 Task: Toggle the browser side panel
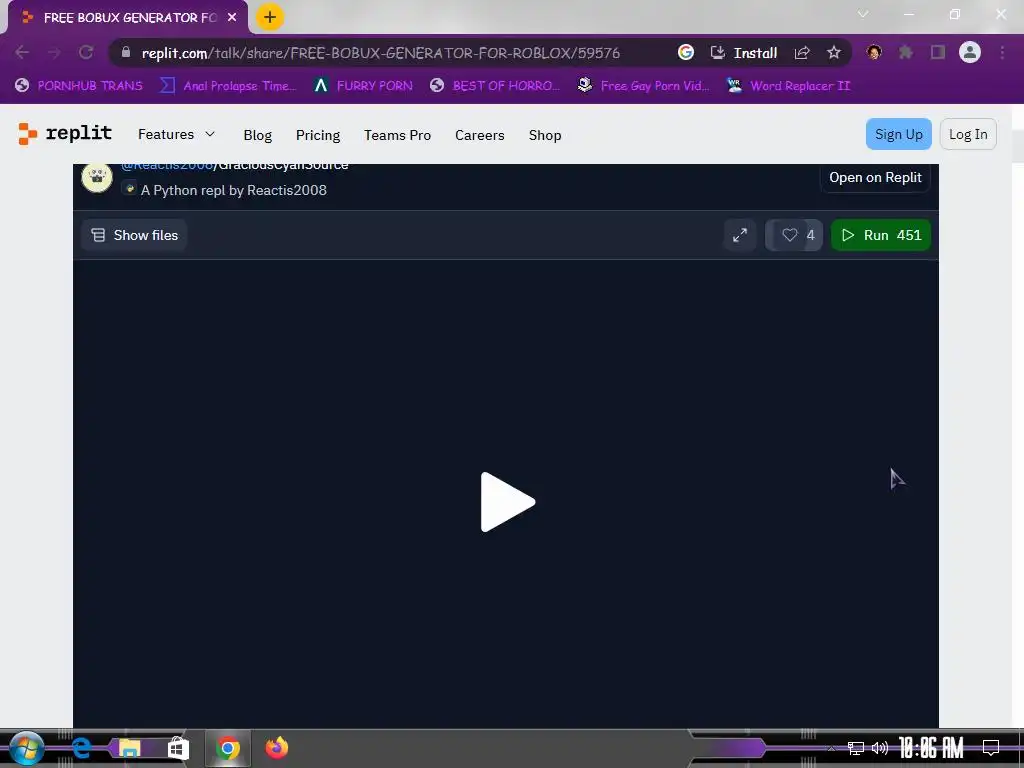click(x=938, y=52)
